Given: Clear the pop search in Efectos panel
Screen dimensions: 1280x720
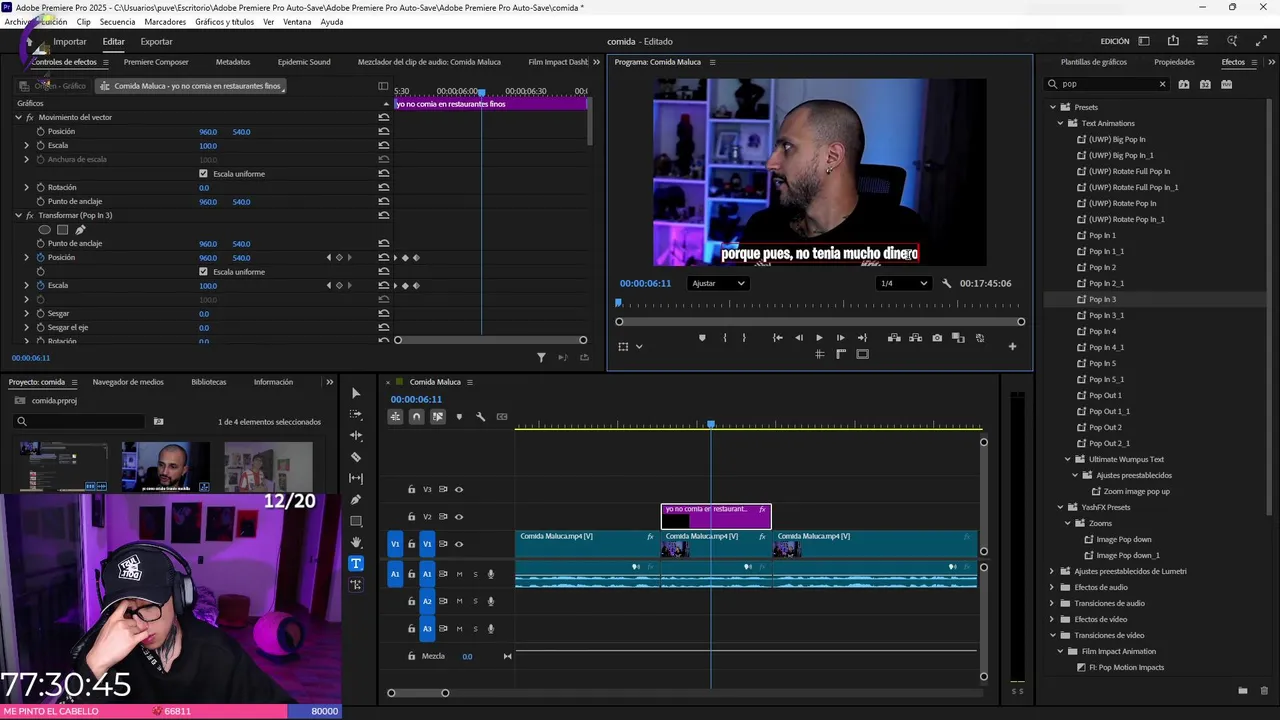Looking at the screenshot, I should [1162, 85].
